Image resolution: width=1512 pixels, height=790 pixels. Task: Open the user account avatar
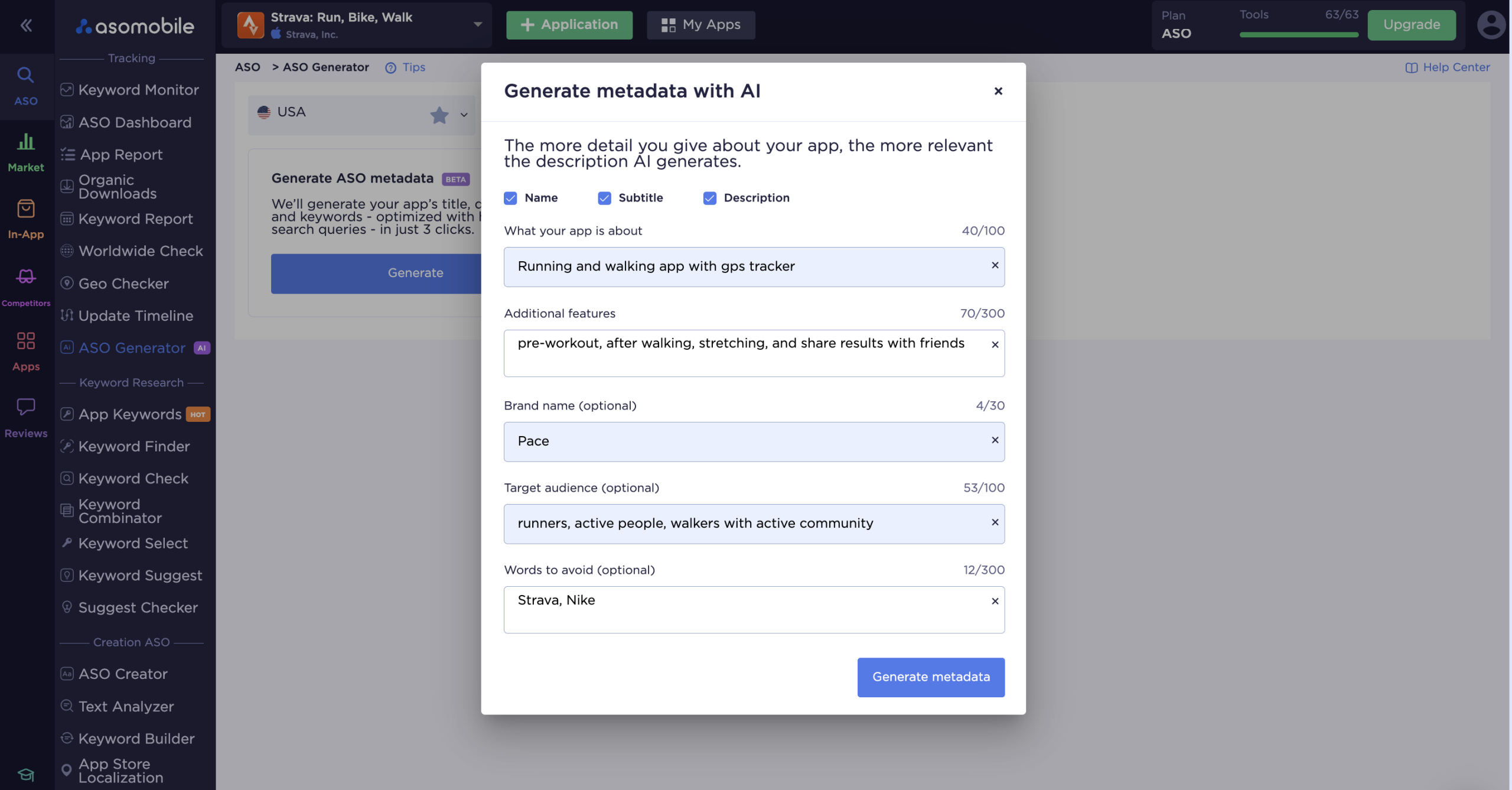click(x=1491, y=25)
